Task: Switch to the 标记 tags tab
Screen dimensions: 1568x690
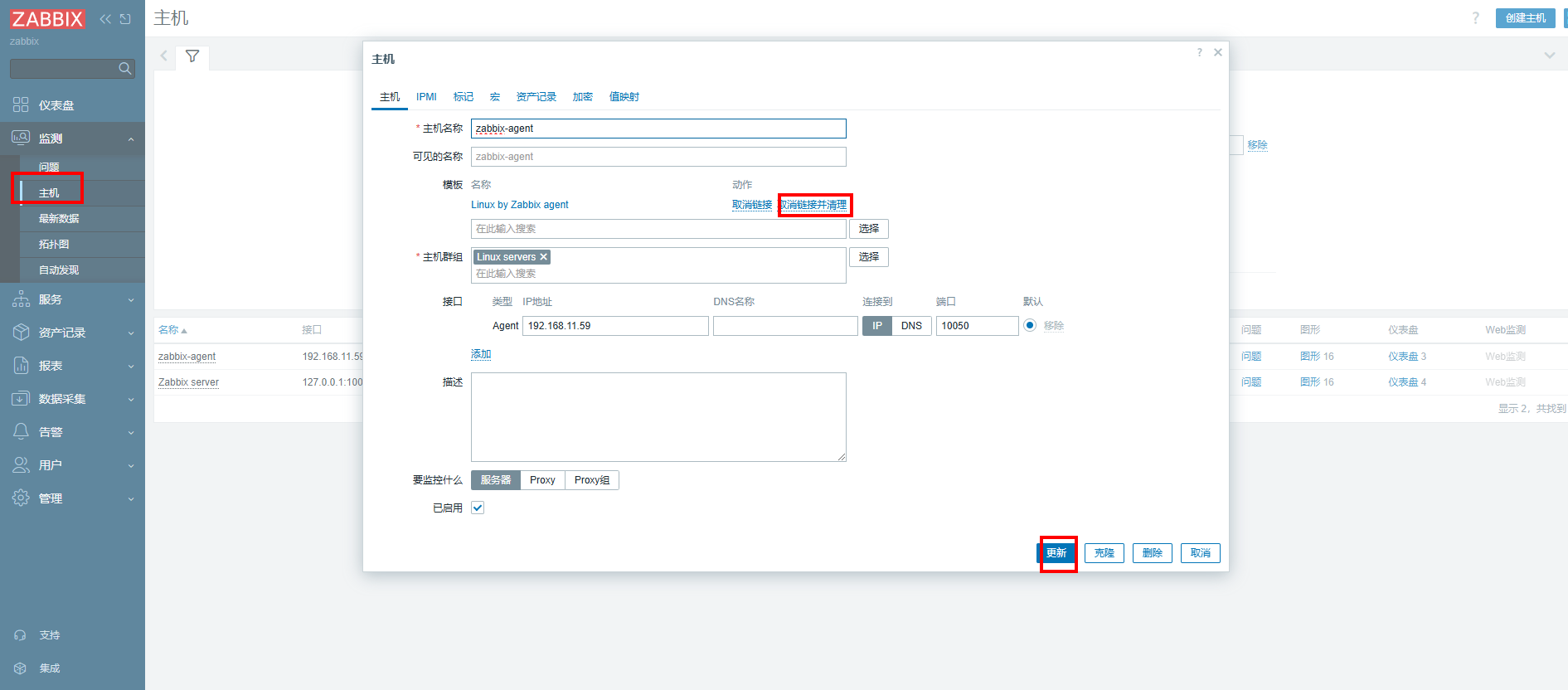Action: click(x=464, y=97)
